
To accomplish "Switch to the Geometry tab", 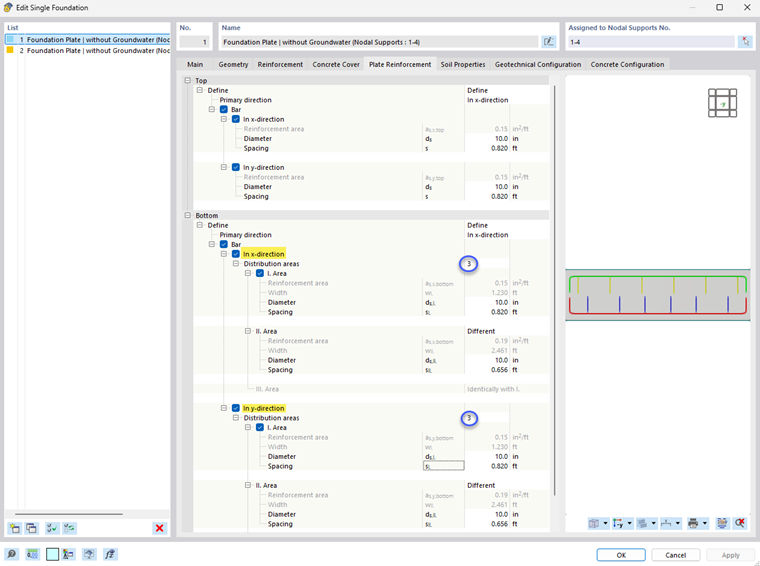I will 233,64.
